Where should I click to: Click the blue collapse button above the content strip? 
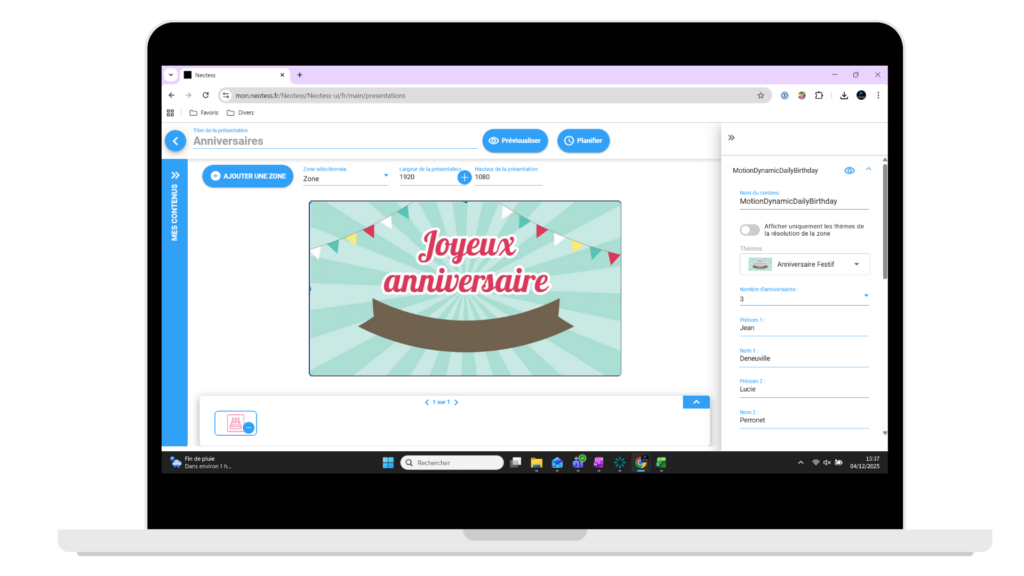[696, 401]
